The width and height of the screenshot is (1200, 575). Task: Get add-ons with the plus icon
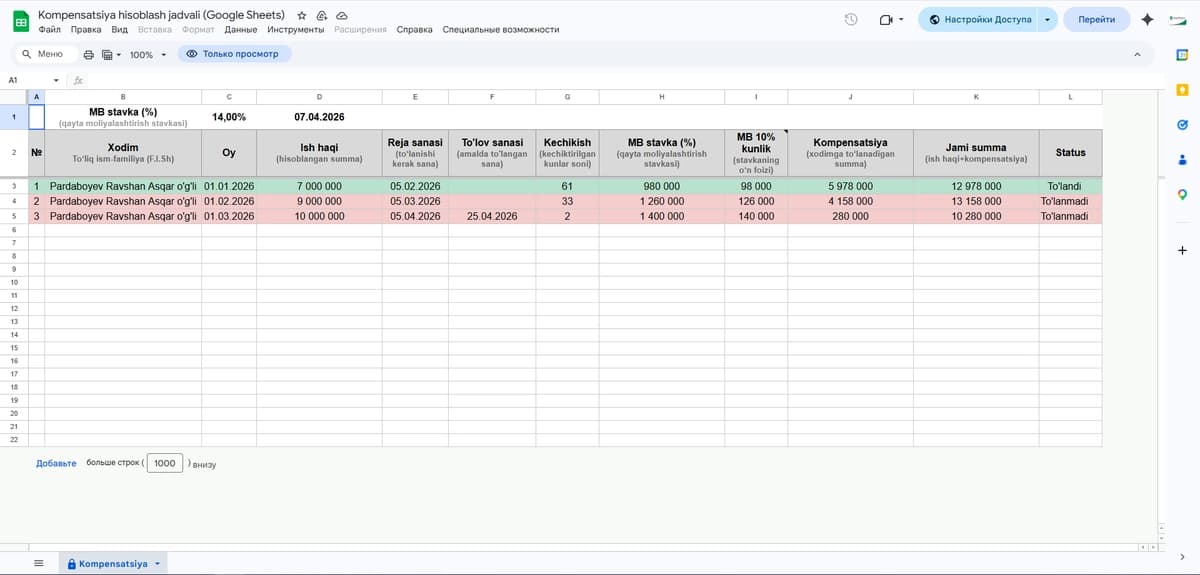point(1181,250)
